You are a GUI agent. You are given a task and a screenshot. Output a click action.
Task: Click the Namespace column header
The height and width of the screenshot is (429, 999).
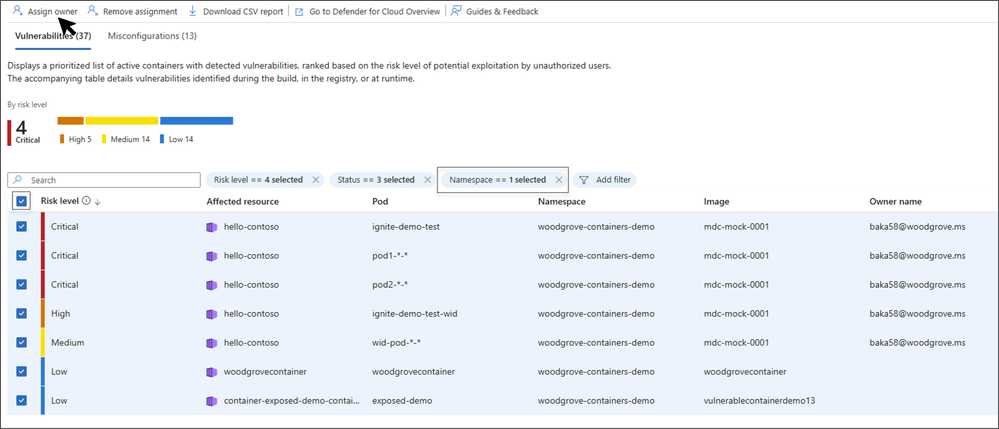pyautogui.click(x=561, y=201)
